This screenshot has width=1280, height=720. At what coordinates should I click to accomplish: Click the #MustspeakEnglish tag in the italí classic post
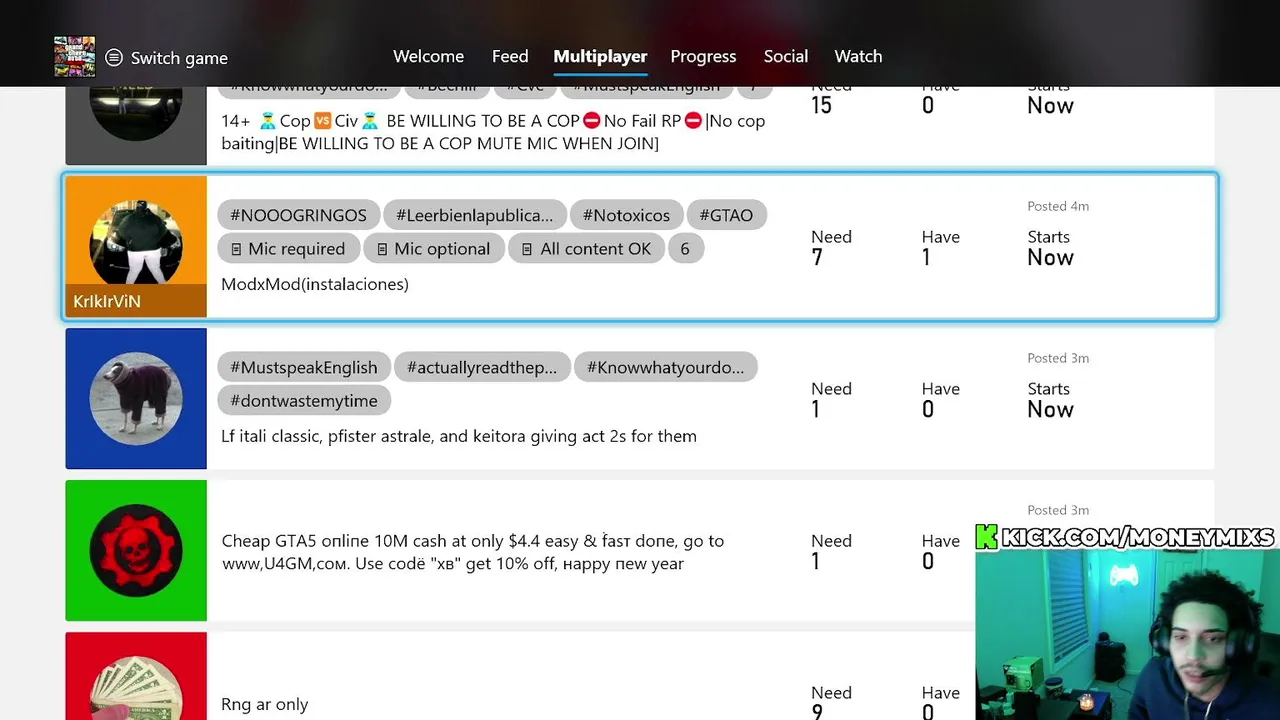pos(303,367)
